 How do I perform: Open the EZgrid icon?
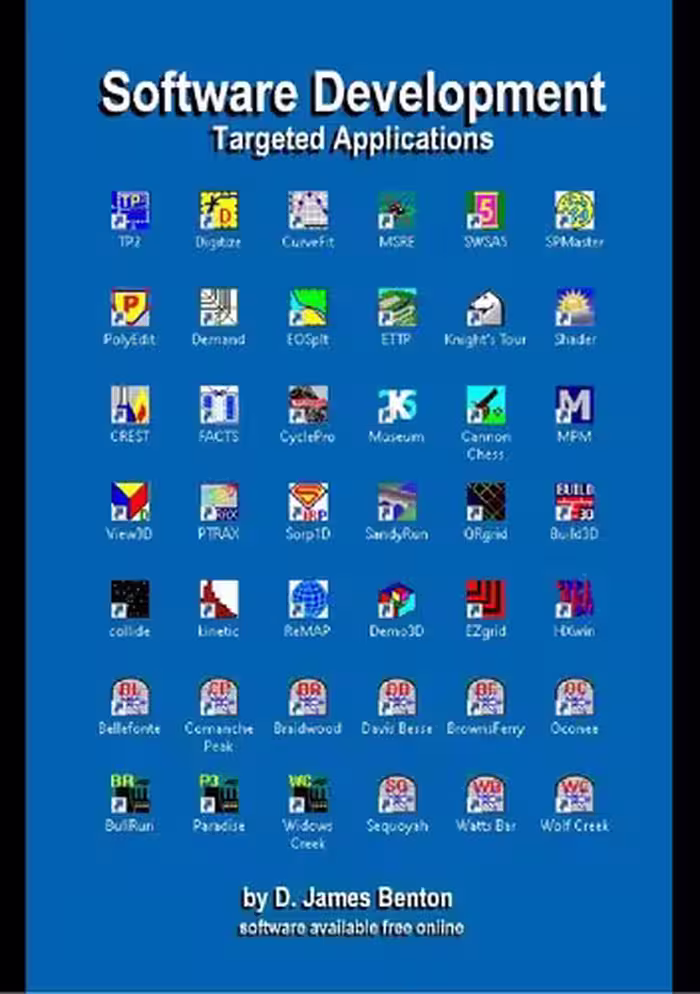pyautogui.click(x=486, y=599)
